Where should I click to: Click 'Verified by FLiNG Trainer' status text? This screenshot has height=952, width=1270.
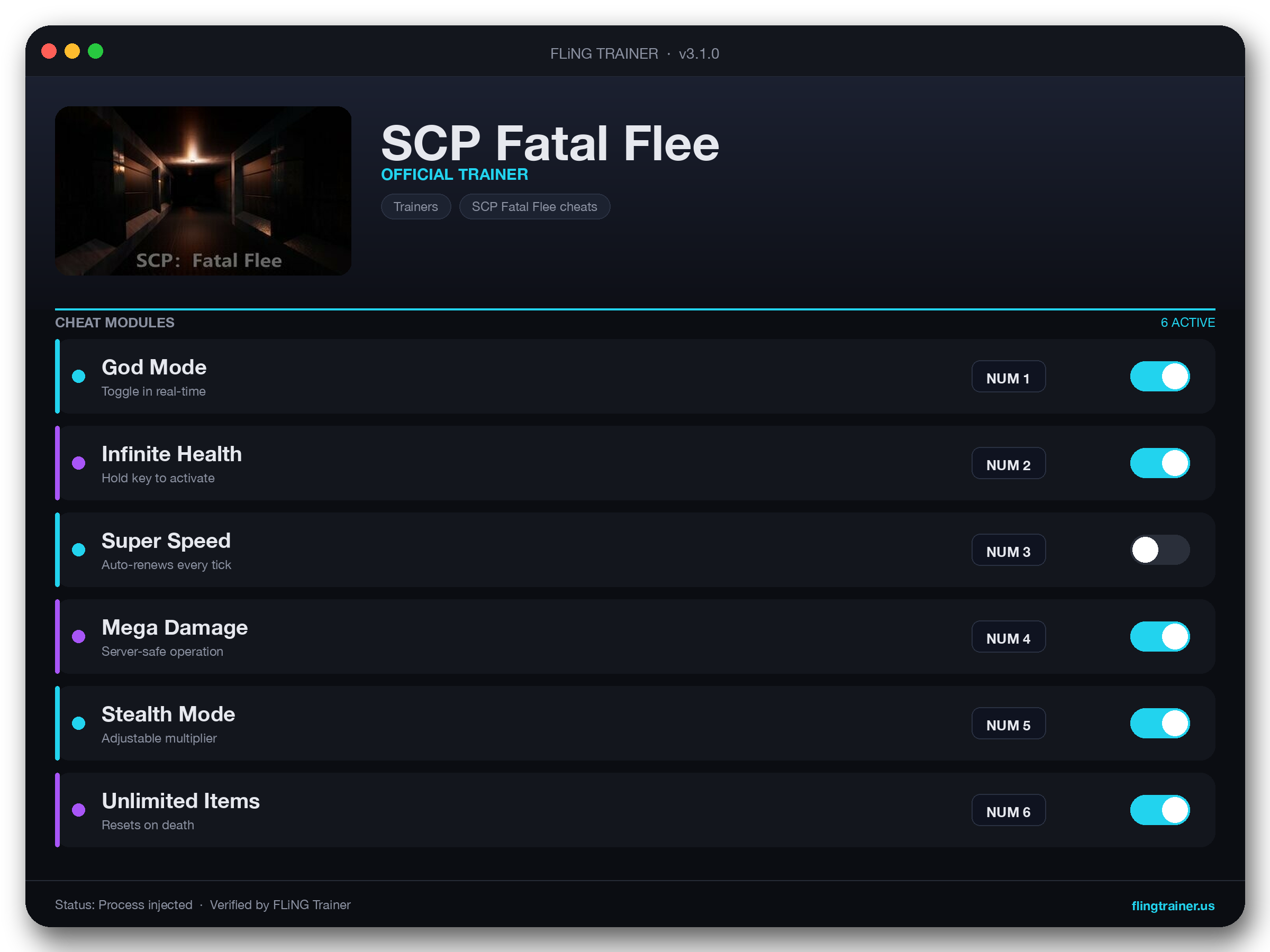point(280,905)
